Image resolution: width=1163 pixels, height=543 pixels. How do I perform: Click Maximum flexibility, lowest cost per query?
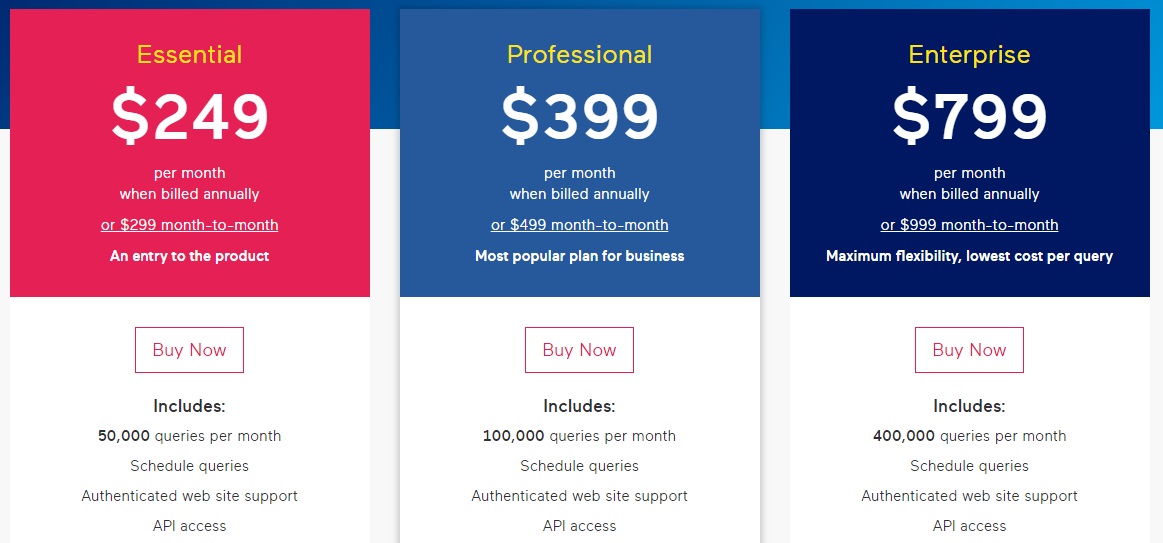click(969, 257)
